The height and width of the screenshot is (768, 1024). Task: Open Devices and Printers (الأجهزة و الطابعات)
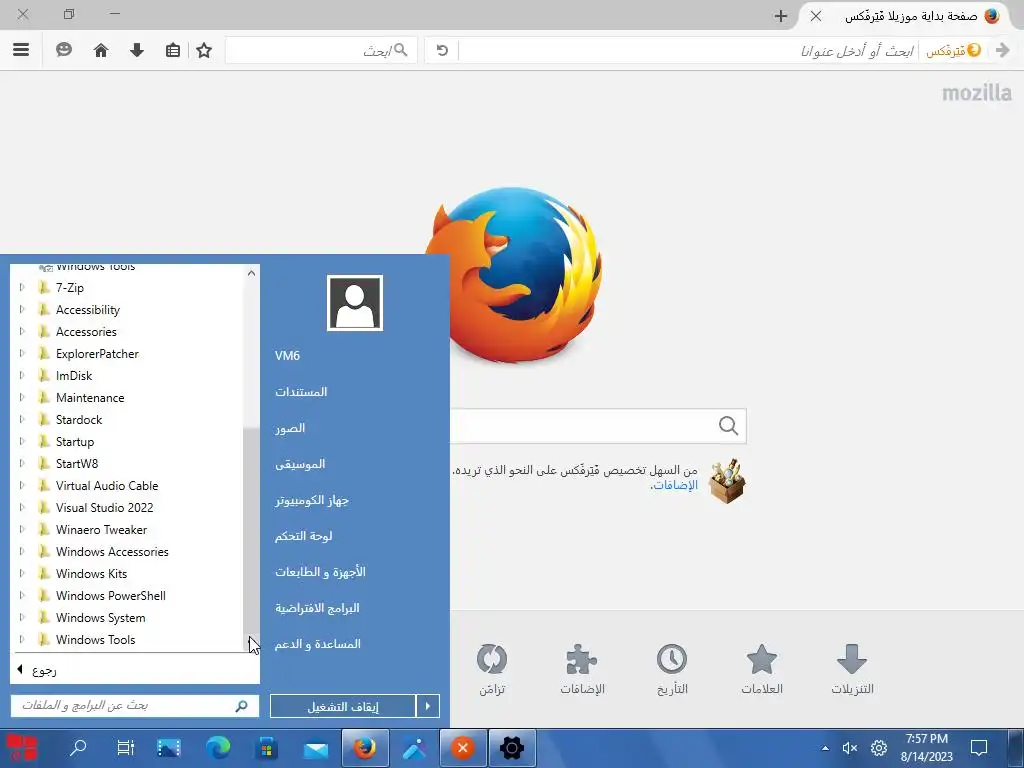320,572
